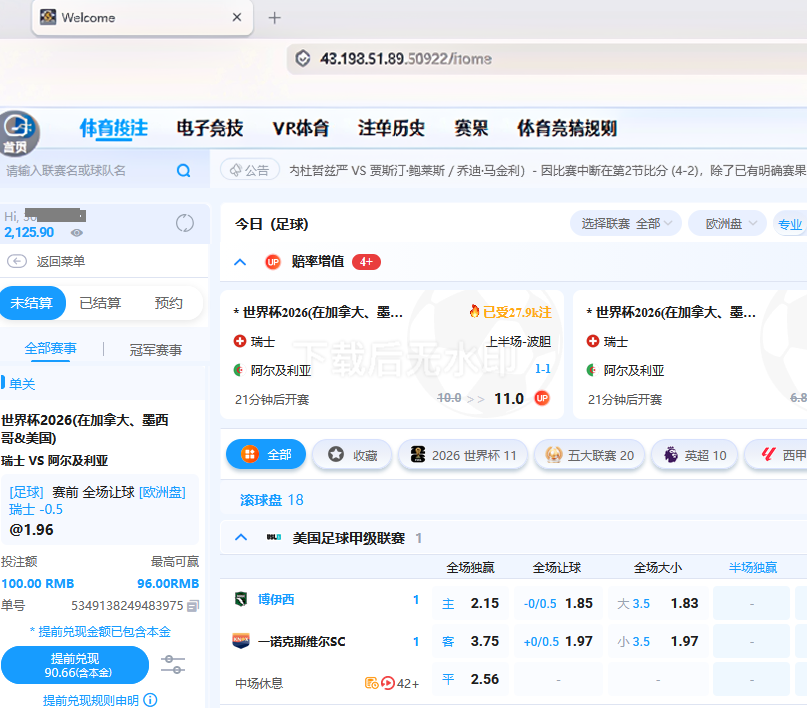Open the 注单历史 menu
This screenshot has height=708, width=807.
(x=392, y=128)
